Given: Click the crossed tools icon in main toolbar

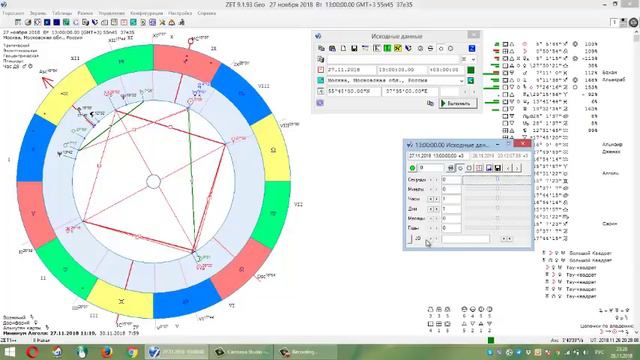Looking at the screenshot, I should tap(162, 22).
